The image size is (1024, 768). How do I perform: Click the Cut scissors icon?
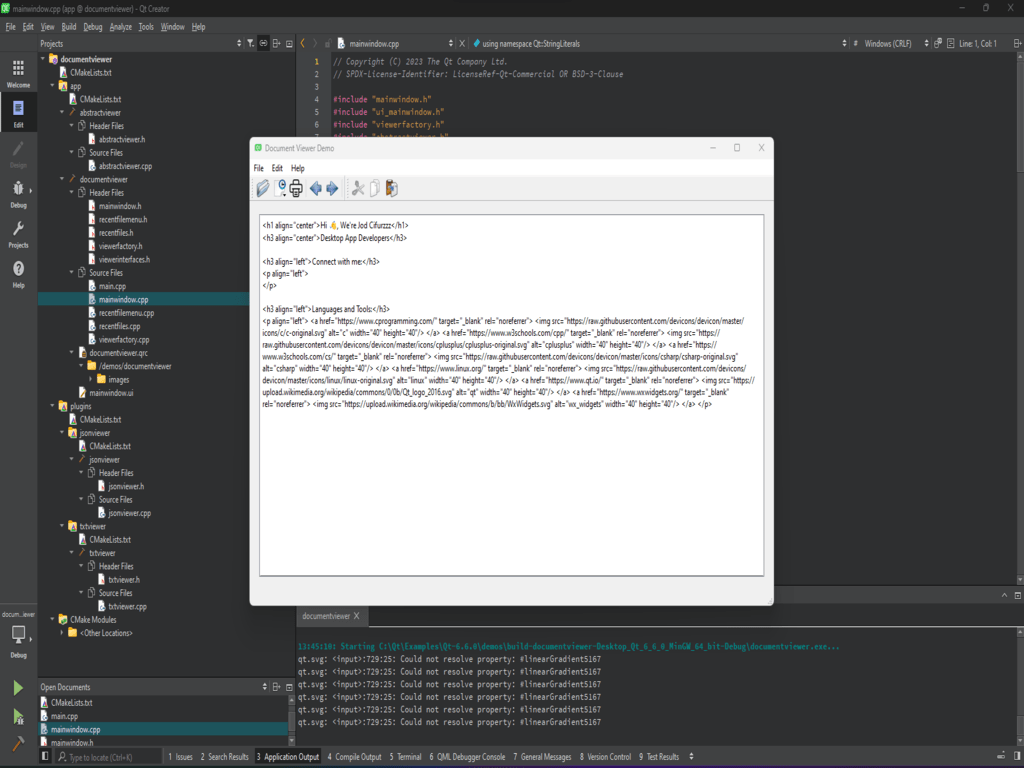pos(358,188)
